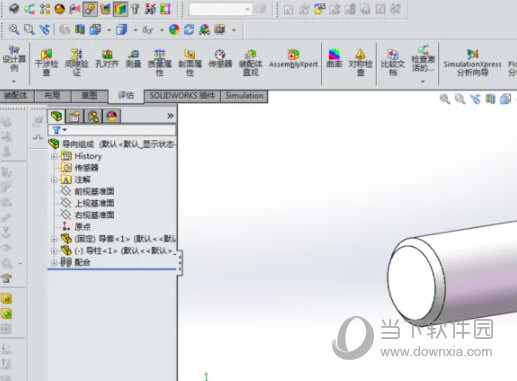Start SimulationXpress analysis wizard
Image resolution: width=517 pixels, height=381 pixels.
(472, 62)
